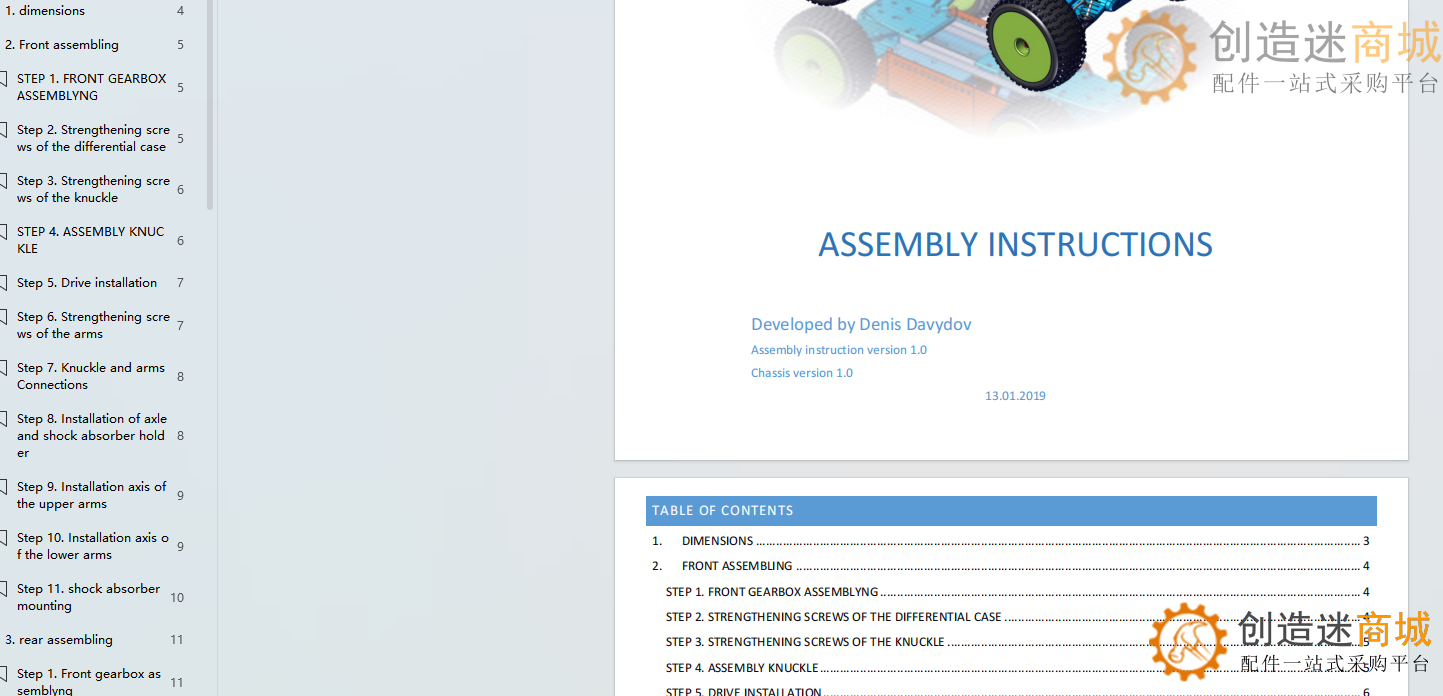1443x696 pixels.
Task: Click bookmark icon next to Step 5 Drive installation
Action: 4,283
